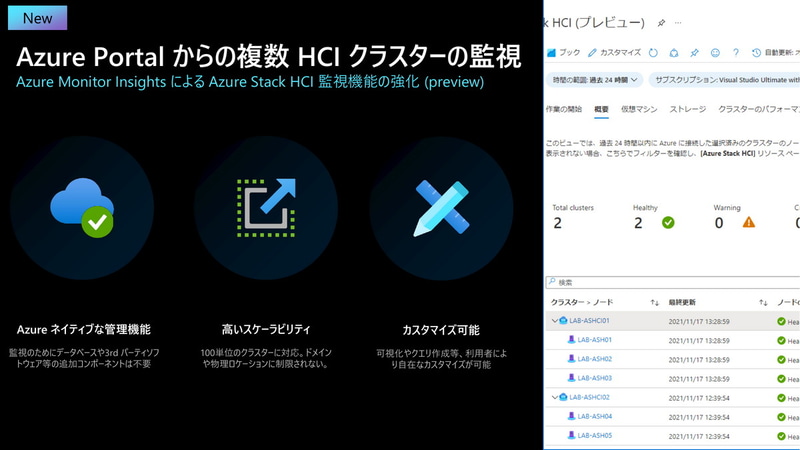Viewport: 800px width, 450px height.
Task: Open the LAB-ASHCI02 cluster link
Action: 589,397
